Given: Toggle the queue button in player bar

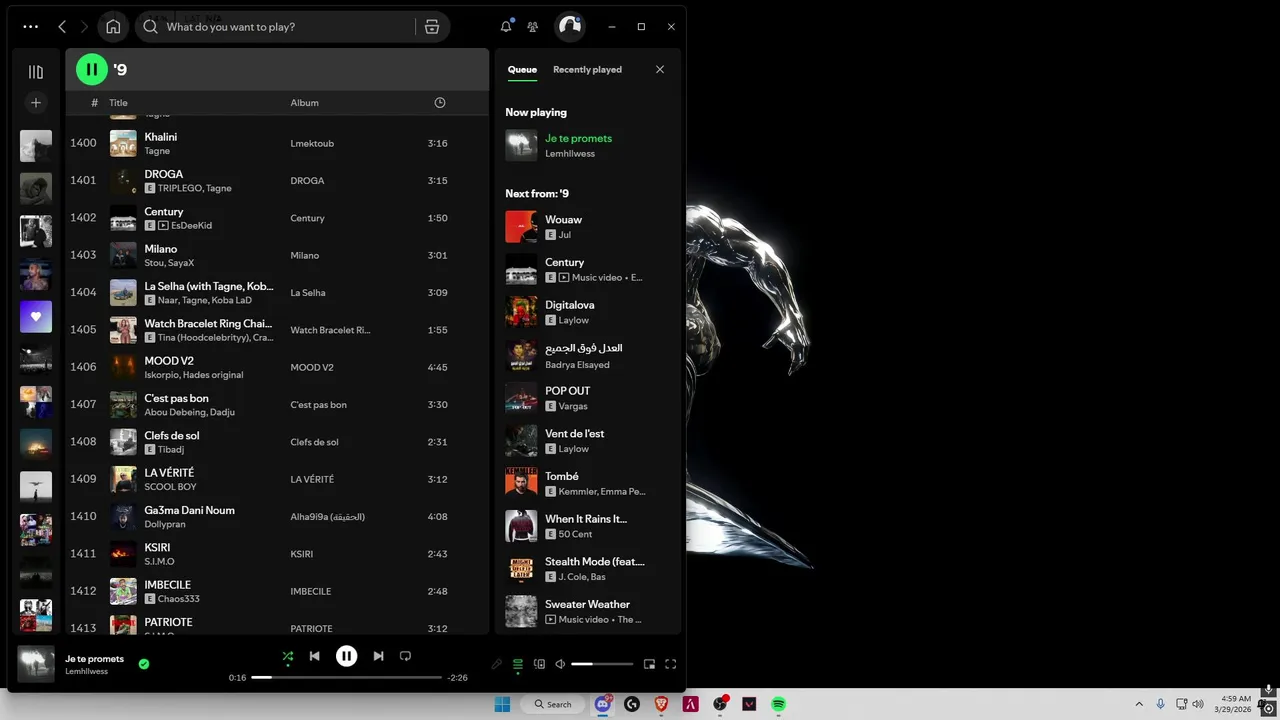Looking at the screenshot, I should pos(518,664).
